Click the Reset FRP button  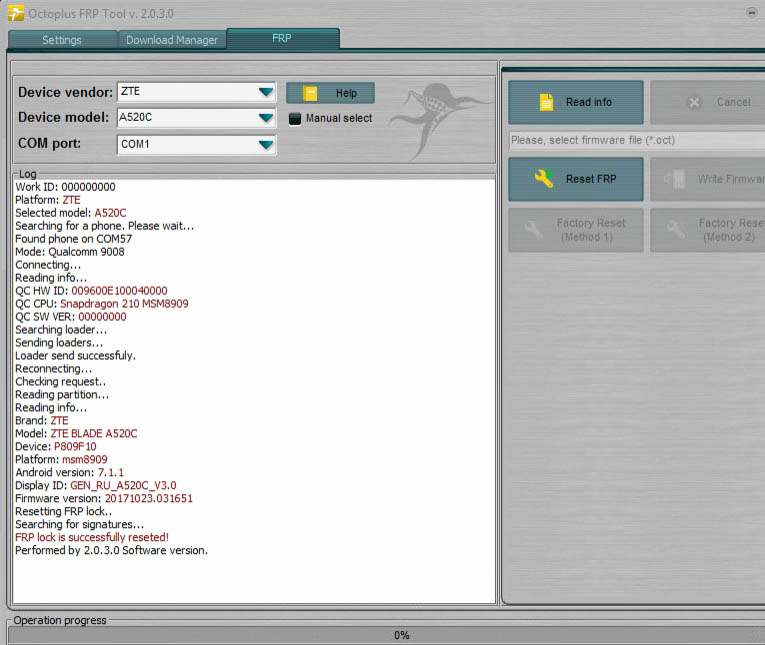point(576,179)
